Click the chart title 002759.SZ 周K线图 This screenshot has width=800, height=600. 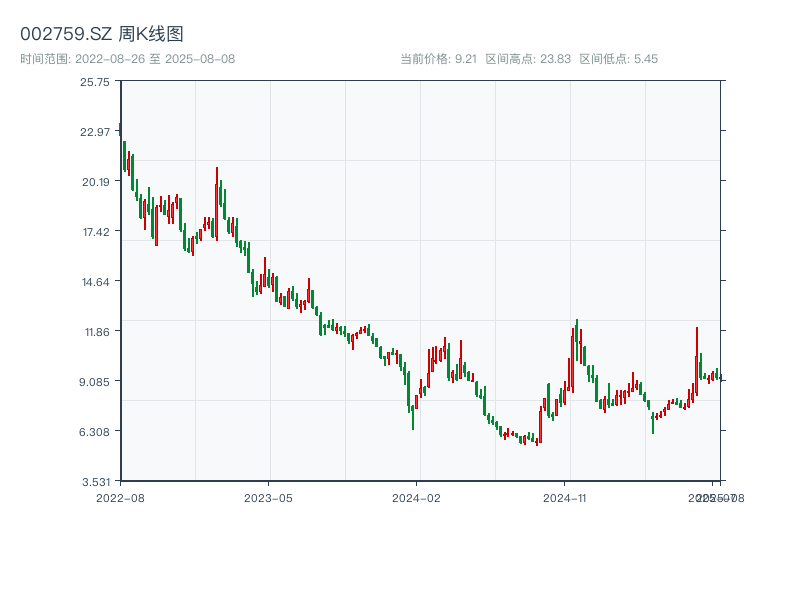tap(102, 34)
